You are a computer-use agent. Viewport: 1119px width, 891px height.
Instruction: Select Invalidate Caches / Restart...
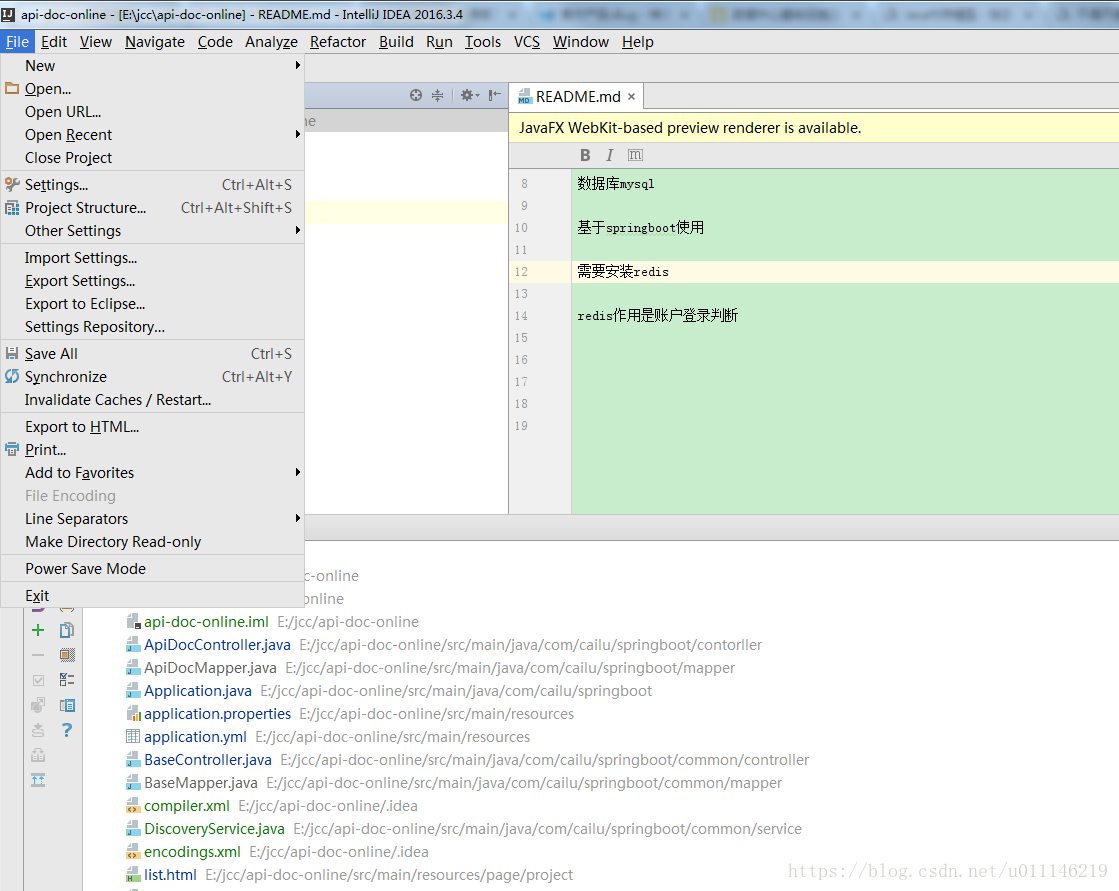(153, 399)
